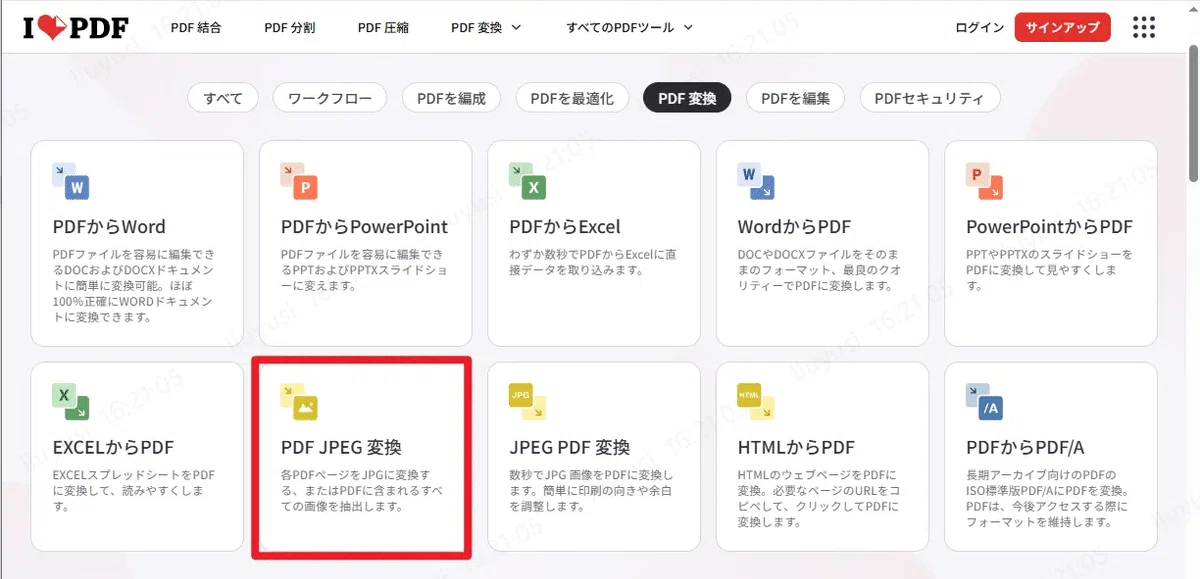Open the PDF JPEG 変換 card title
Image resolution: width=1200 pixels, height=579 pixels.
tap(341, 447)
